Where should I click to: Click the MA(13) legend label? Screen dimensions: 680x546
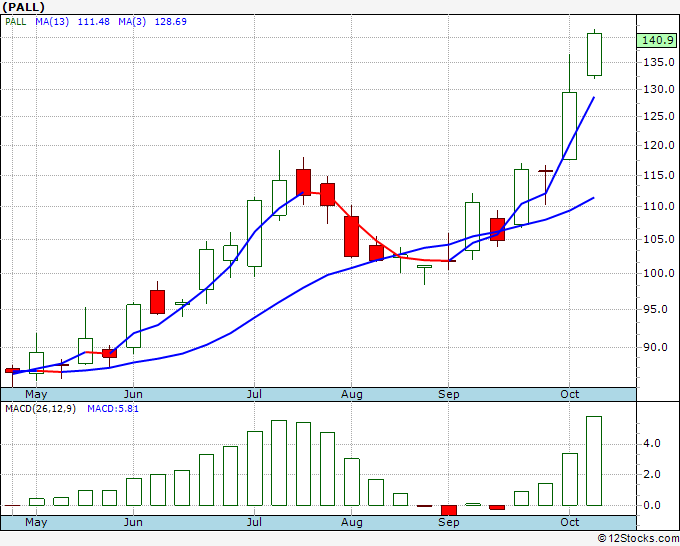coord(52,22)
